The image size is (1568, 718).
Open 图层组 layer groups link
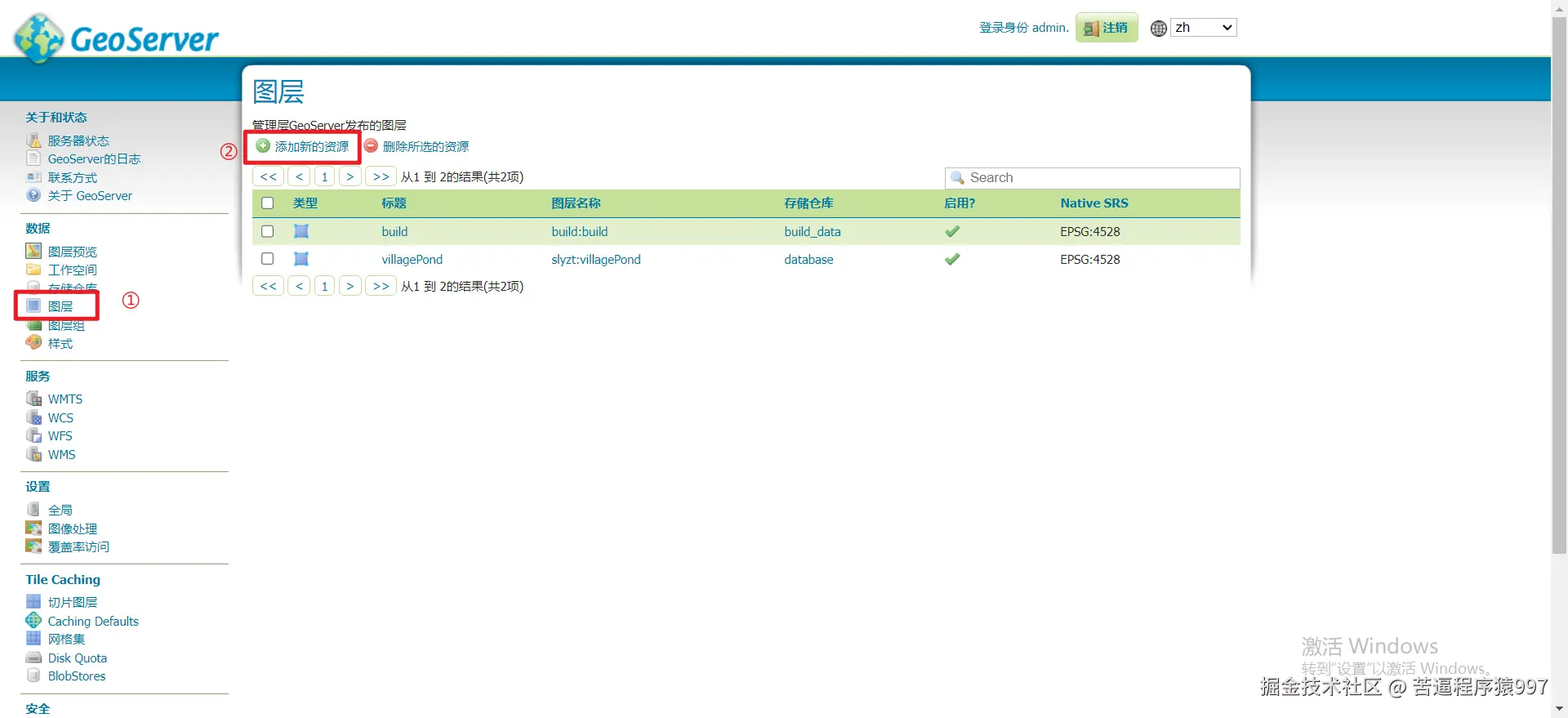(66, 325)
